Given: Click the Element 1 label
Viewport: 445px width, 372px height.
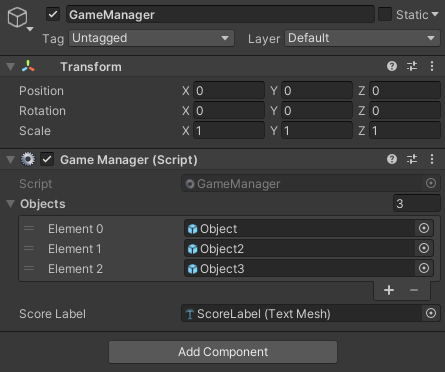Looking at the screenshot, I should pos(75,249).
